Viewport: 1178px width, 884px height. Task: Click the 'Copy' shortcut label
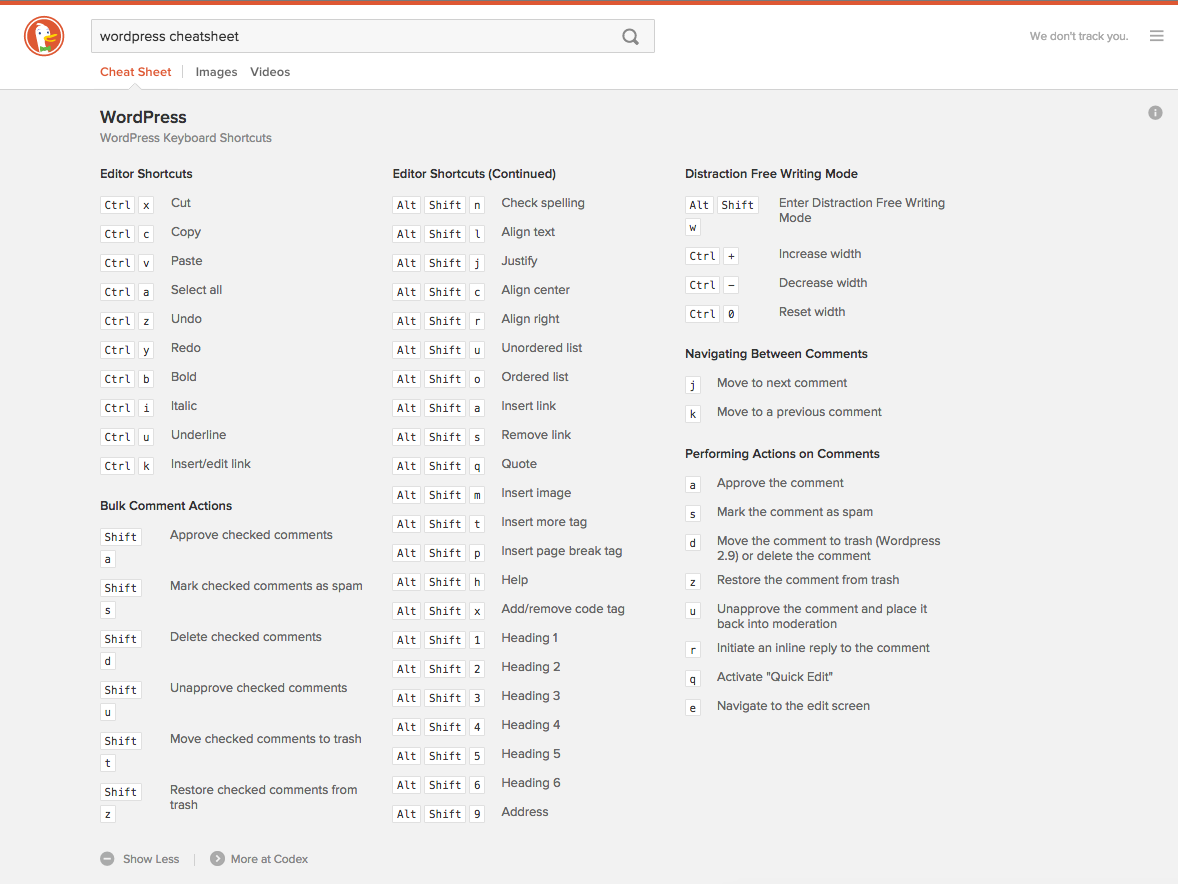186,232
